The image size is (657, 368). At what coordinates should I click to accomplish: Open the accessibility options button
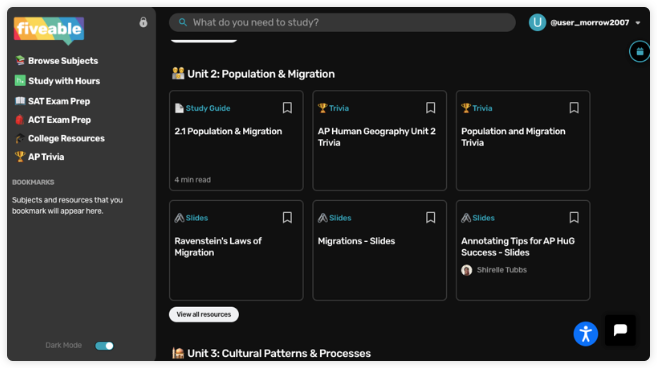(585, 334)
